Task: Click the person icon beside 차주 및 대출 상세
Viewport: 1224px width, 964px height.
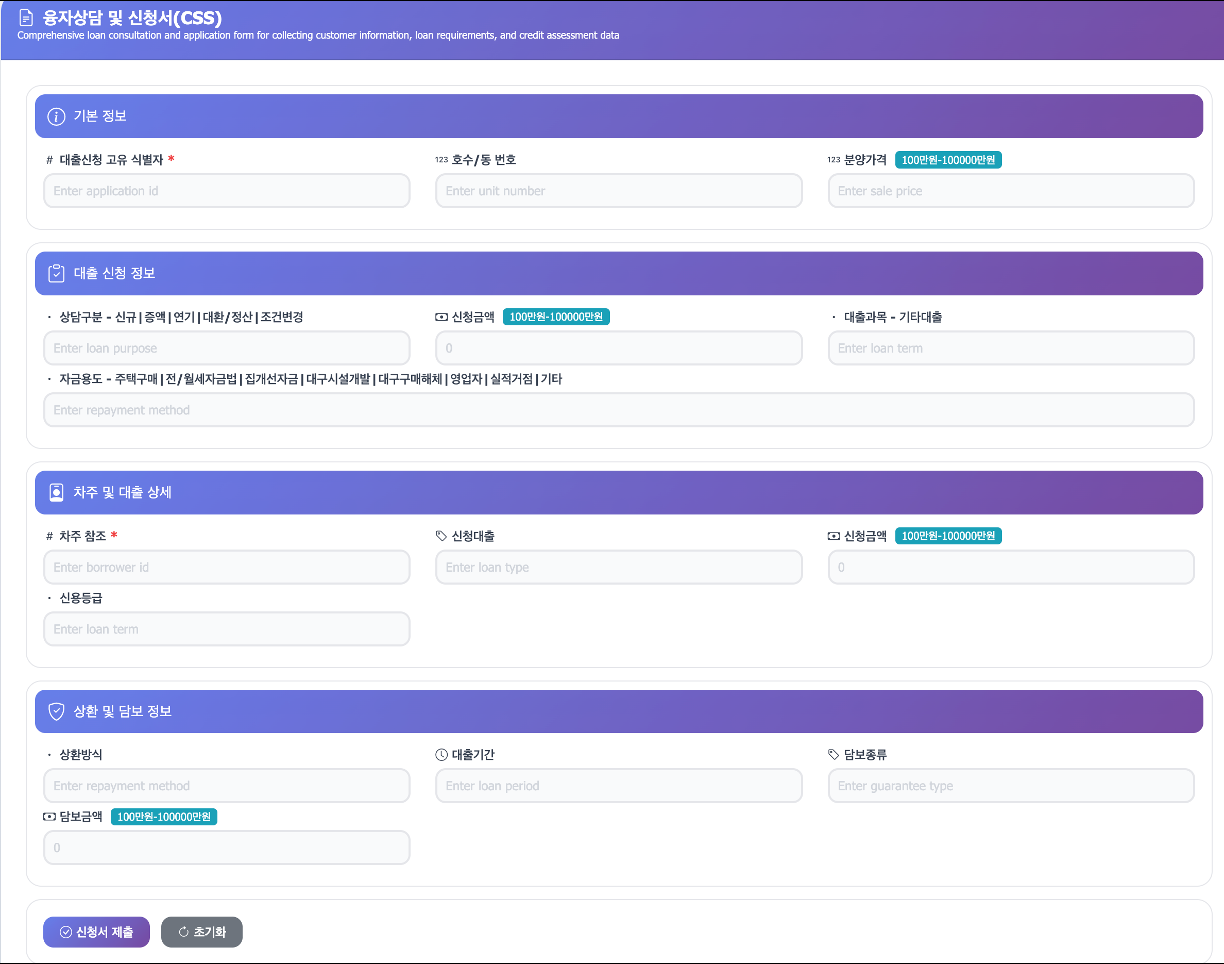Action: click(56, 492)
